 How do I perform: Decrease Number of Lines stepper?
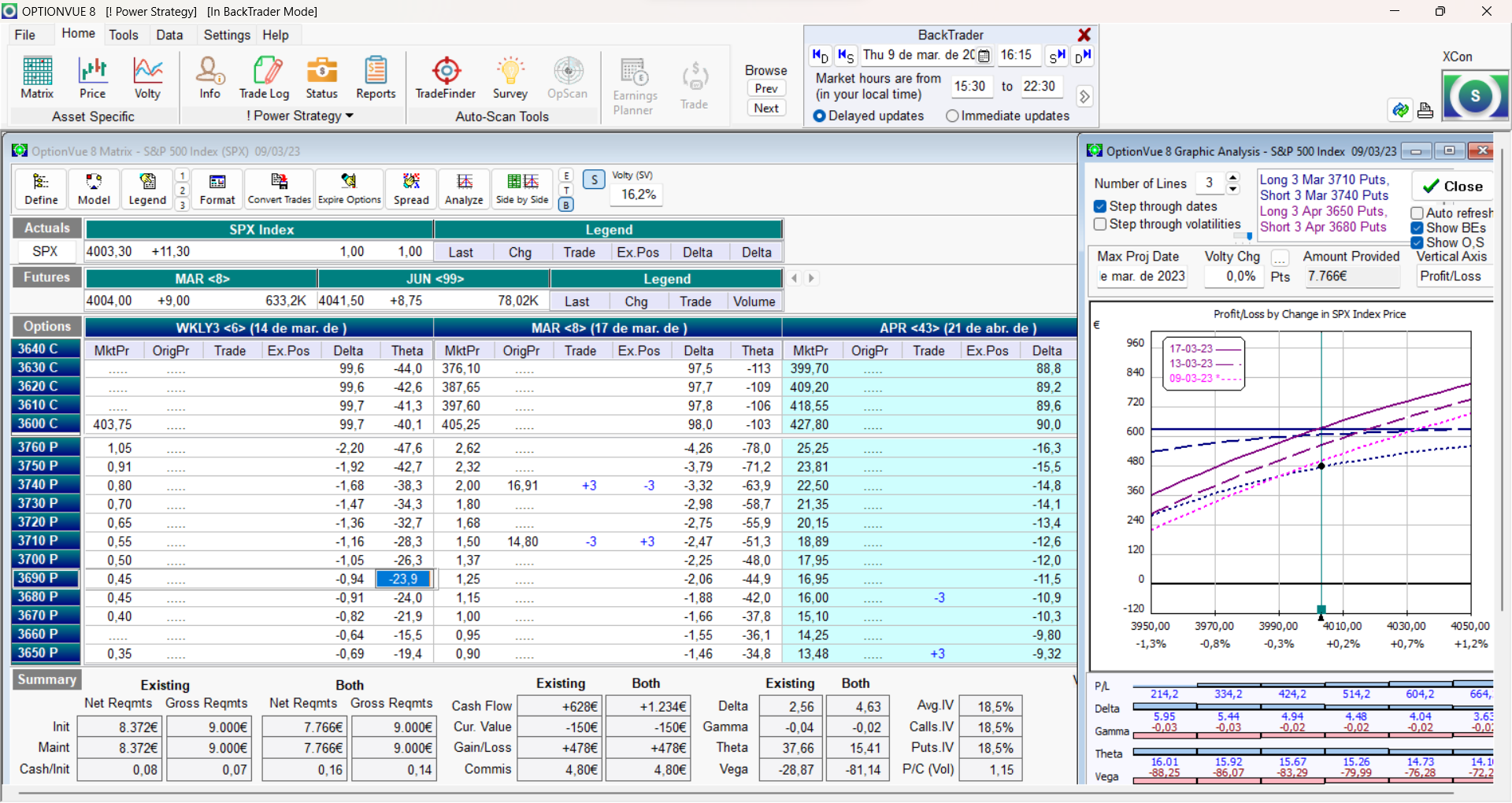coord(1233,189)
